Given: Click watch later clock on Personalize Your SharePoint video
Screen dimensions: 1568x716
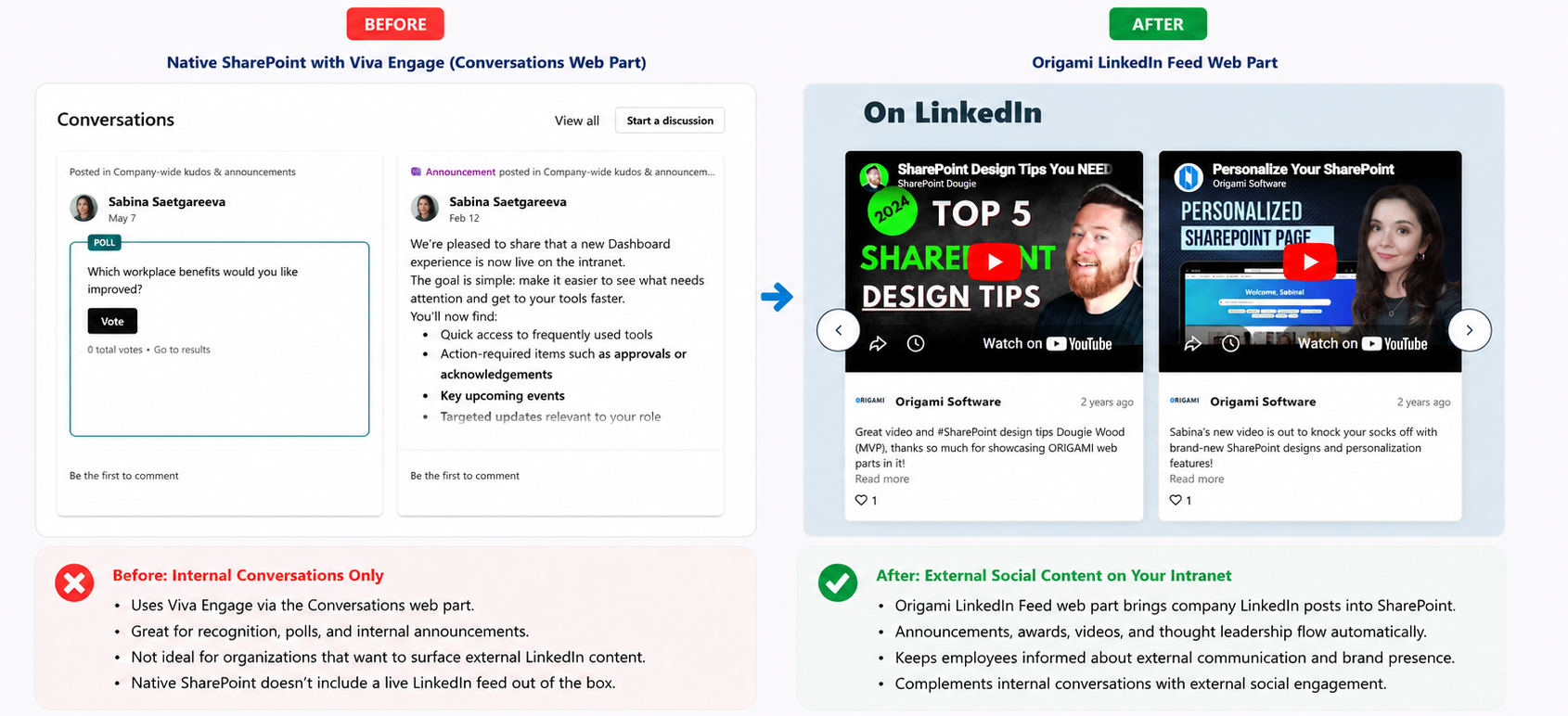Looking at the screenshot, I should point(1231,344).
